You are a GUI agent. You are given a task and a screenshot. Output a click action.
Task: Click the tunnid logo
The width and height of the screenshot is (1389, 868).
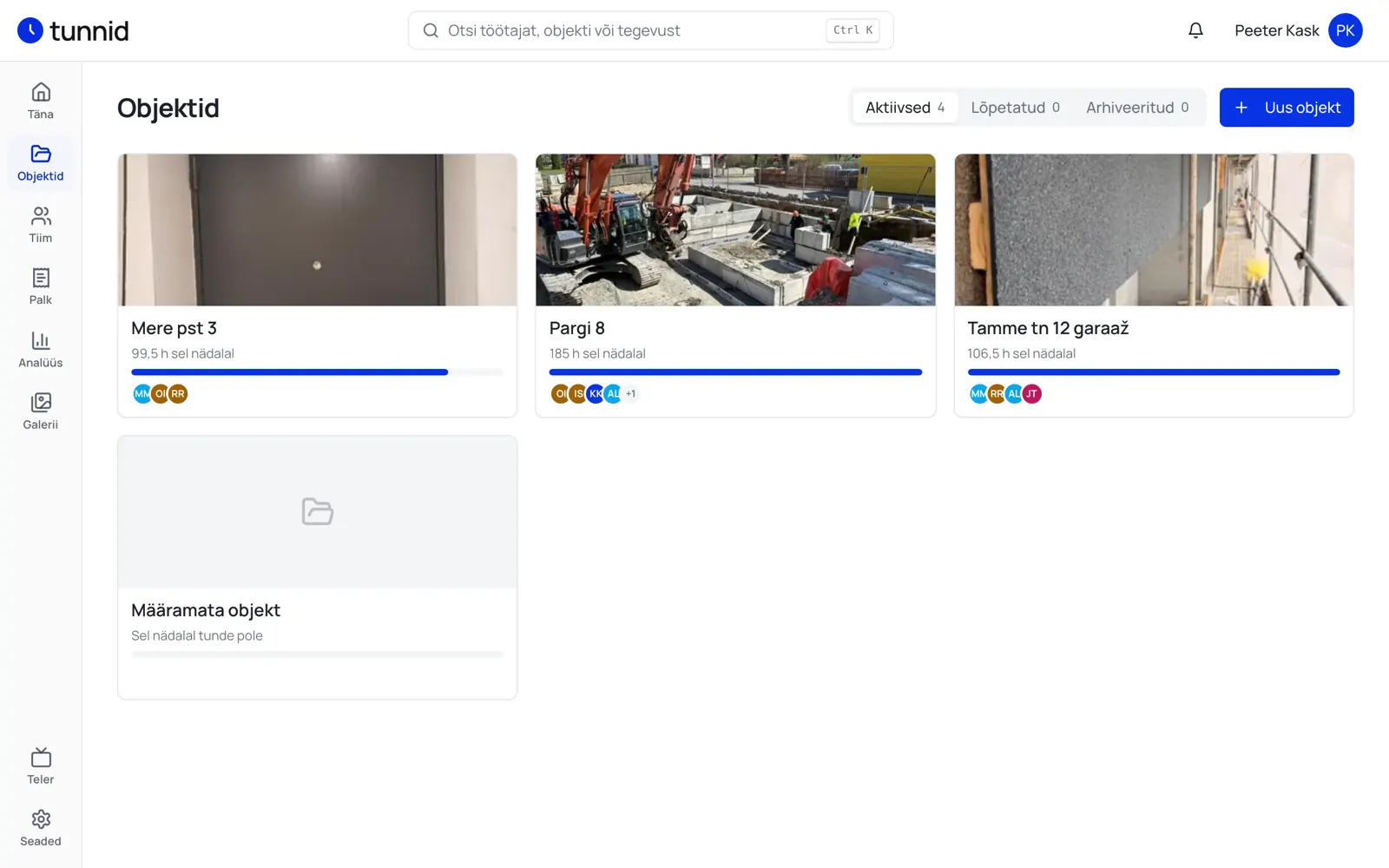(73, 30)
